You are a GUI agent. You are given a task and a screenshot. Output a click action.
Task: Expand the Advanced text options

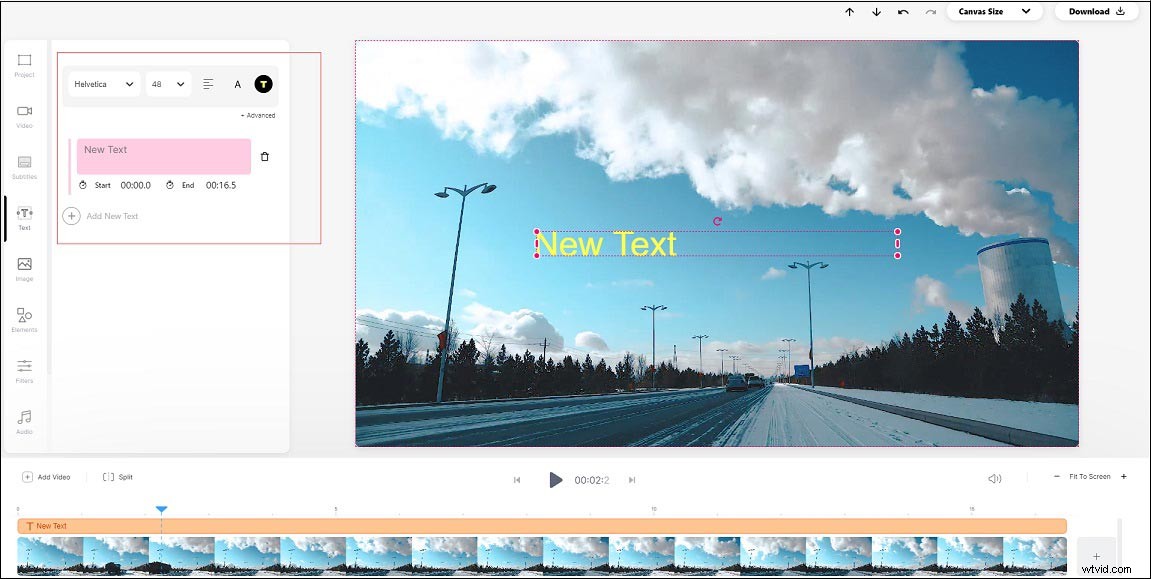click(x=257, y=115)
